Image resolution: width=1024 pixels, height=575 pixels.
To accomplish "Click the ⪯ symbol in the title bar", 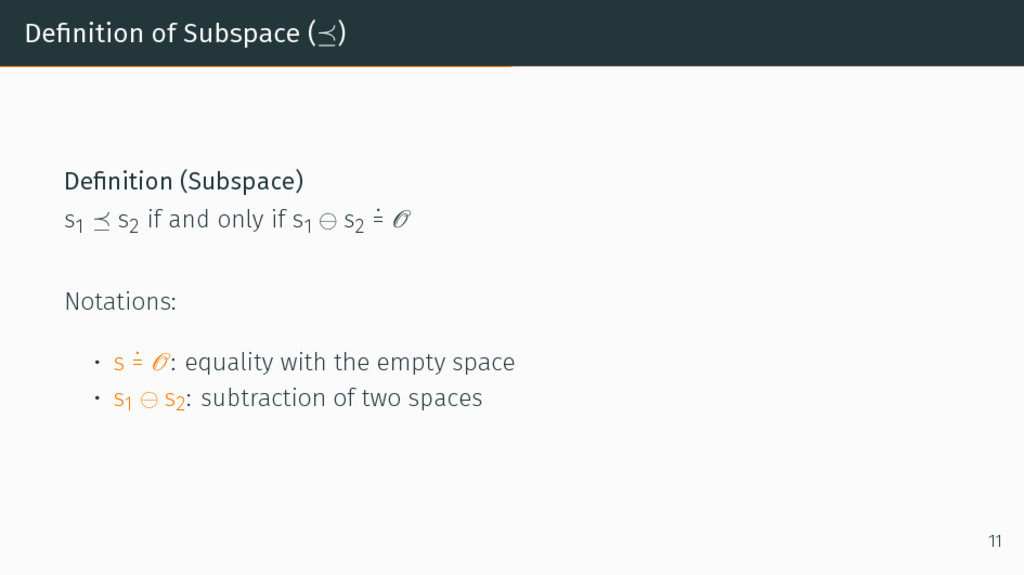I will coord(327,35).
